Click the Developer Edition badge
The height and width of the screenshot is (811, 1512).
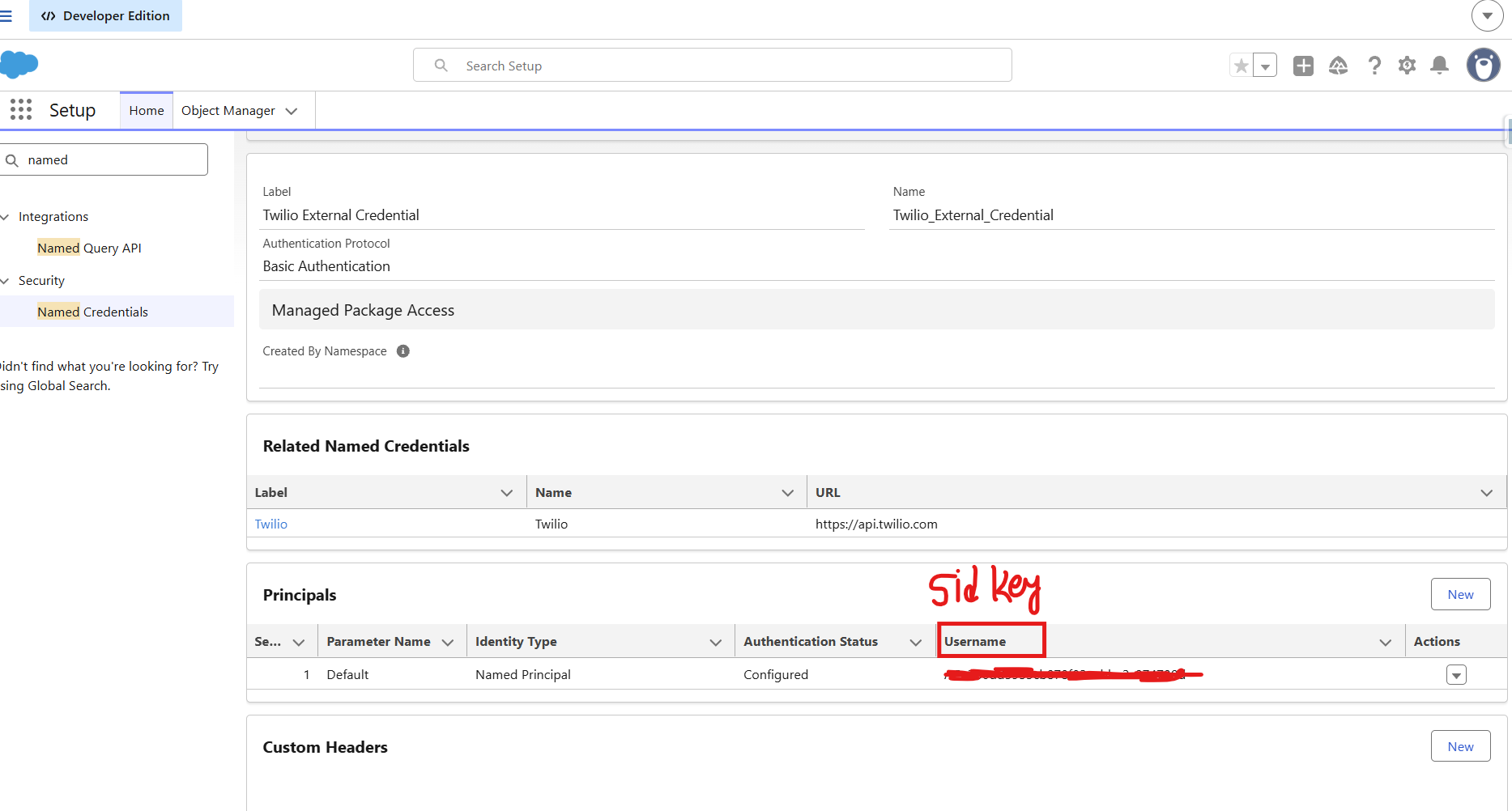tap(105, 15)
